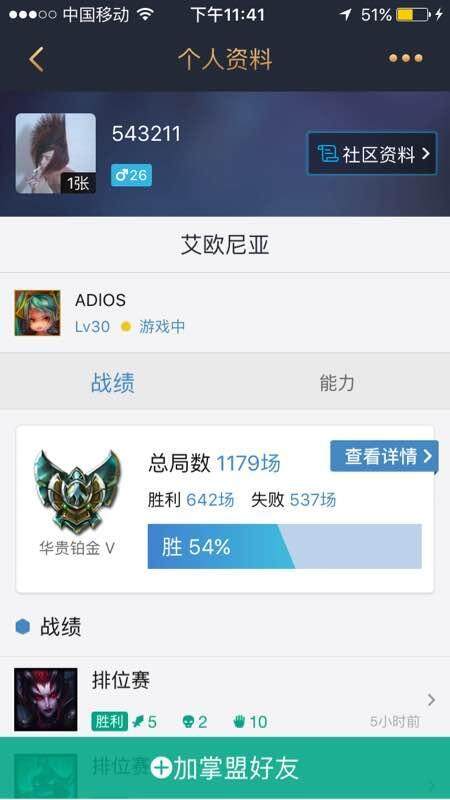The image size is (450, 800).
Task: Open 社区资料 community profile
Action: pos(372,154)
